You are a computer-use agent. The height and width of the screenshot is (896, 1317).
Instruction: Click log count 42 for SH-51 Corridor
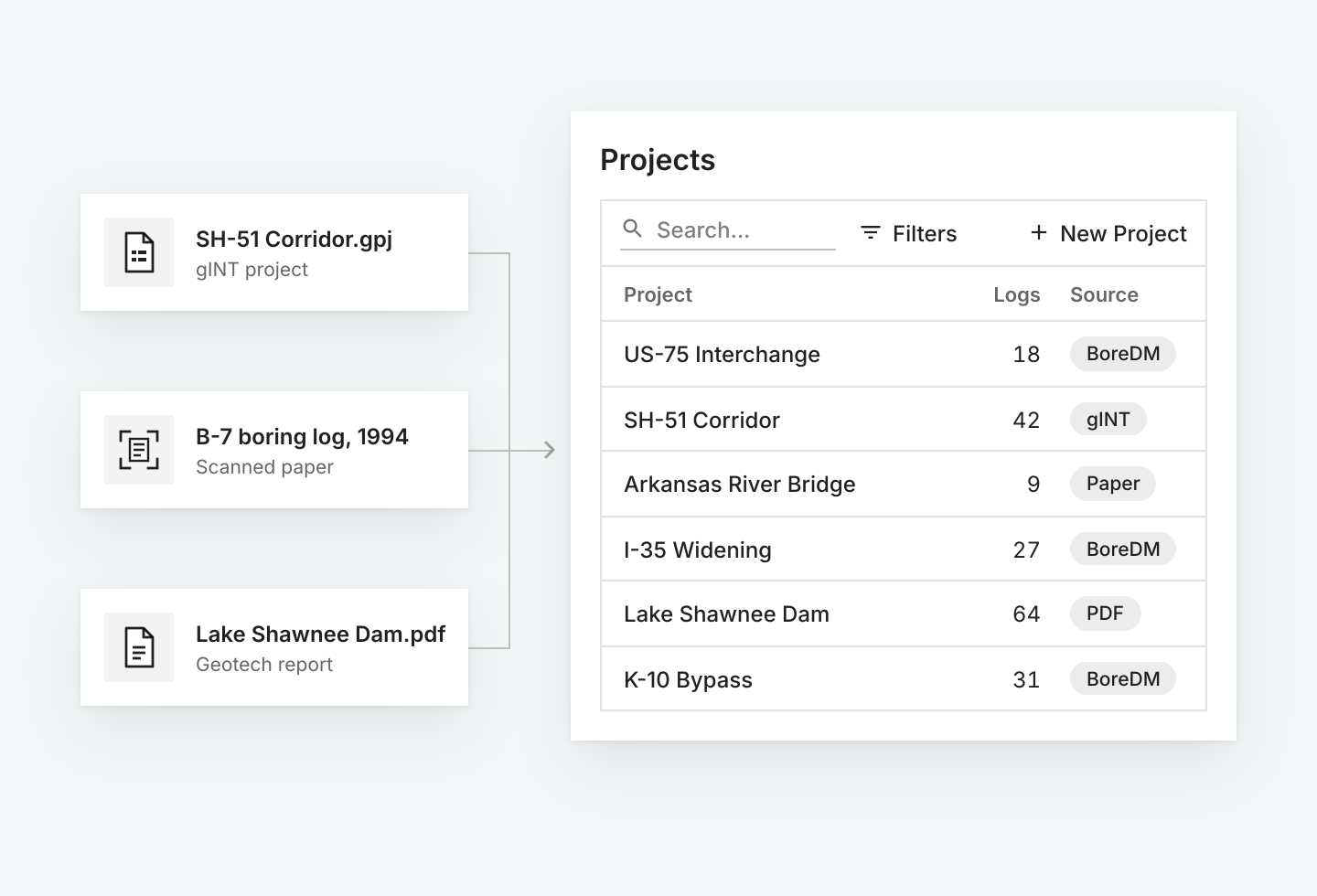click(1026, 421)
